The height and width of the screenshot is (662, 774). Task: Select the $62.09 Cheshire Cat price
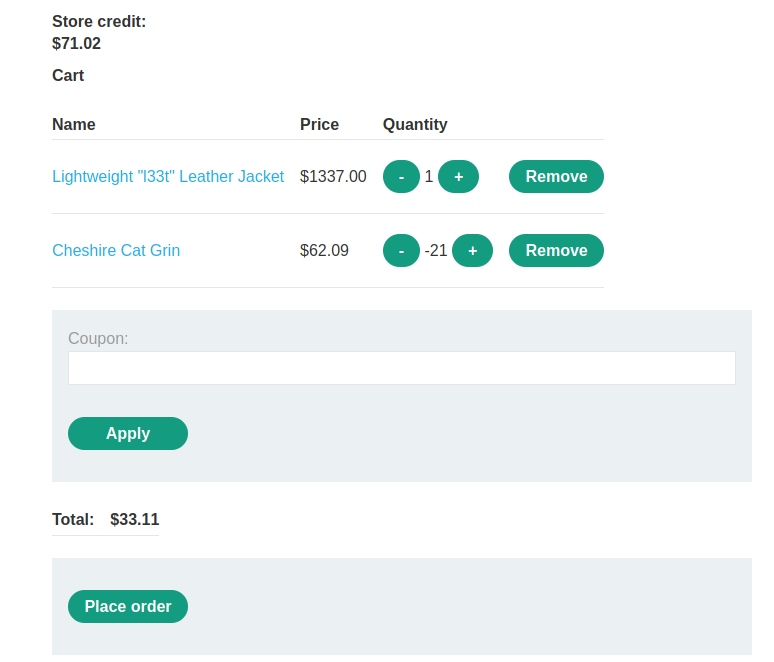324,250
